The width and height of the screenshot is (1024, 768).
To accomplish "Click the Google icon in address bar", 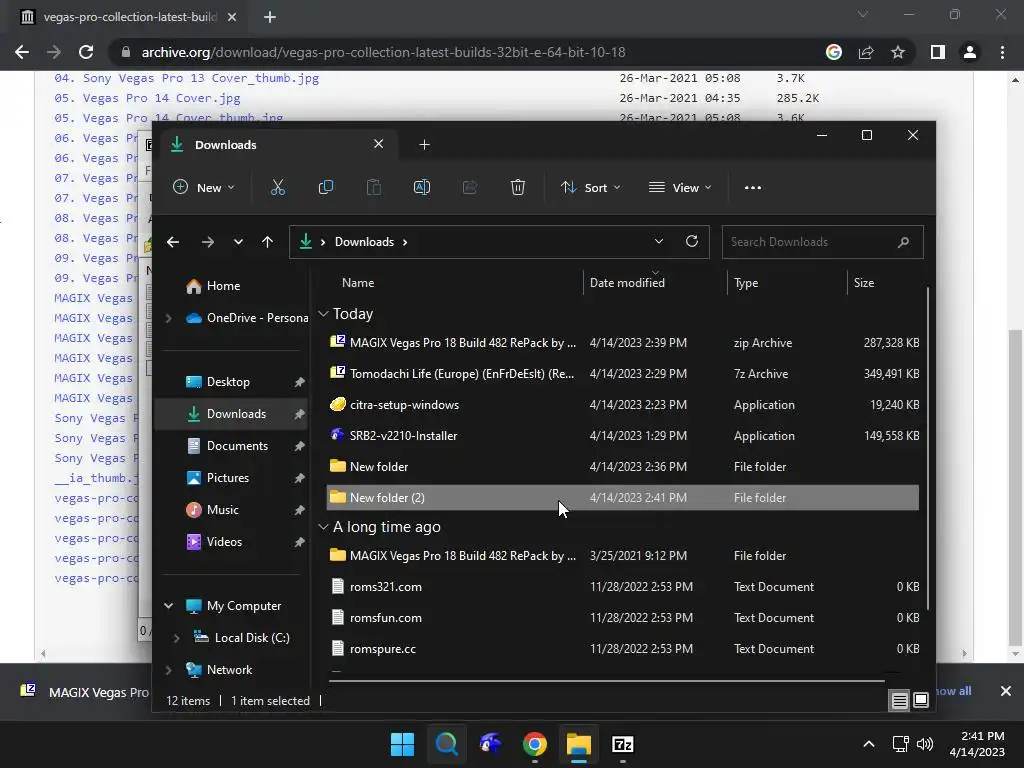I will (x=834, y=52).
